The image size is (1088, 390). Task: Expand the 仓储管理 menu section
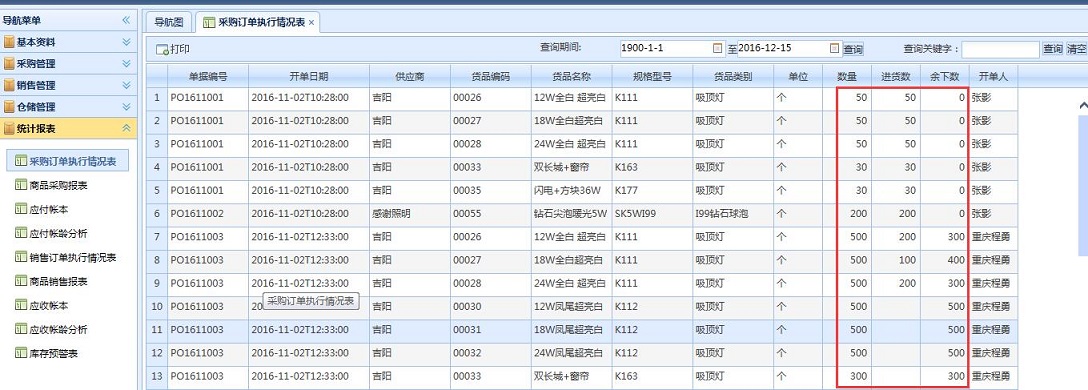pyautogui.click(x=69, y=108)
